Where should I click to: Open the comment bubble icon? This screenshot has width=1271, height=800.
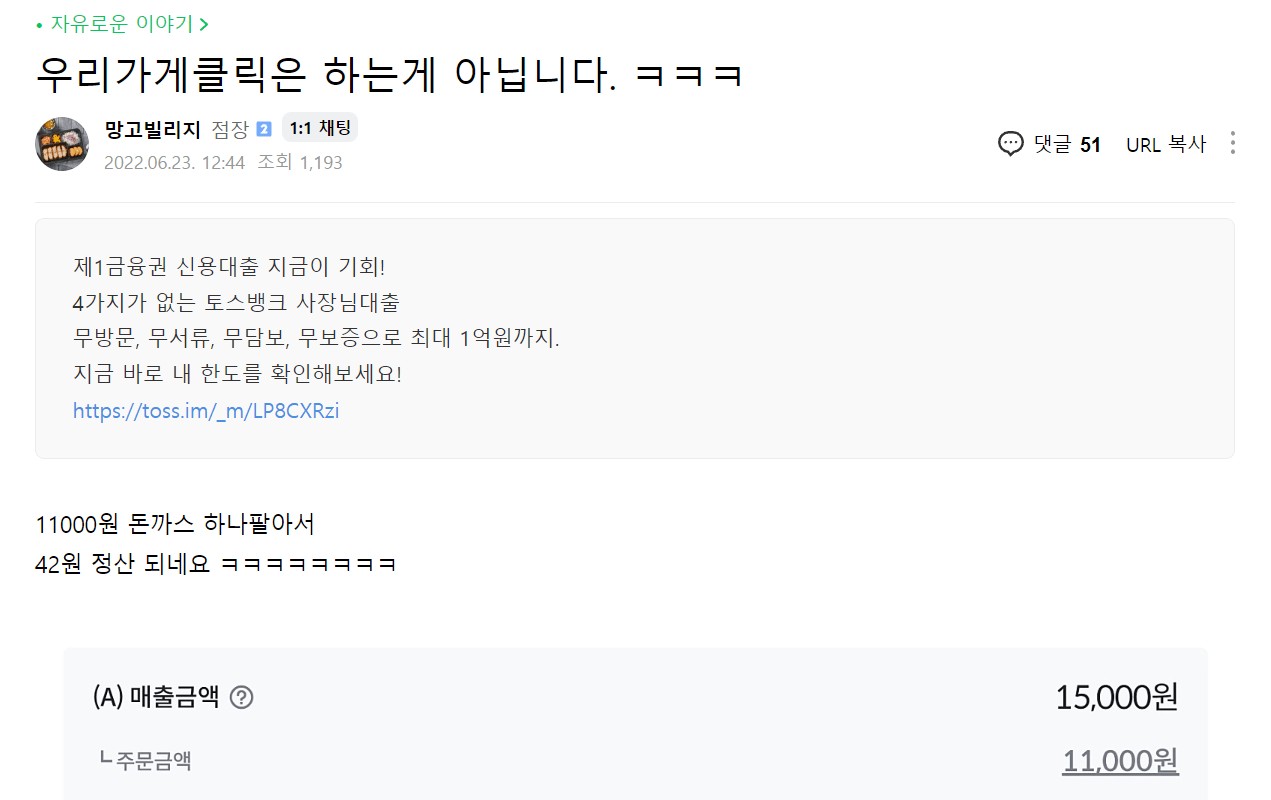[x=1011, y=144]
